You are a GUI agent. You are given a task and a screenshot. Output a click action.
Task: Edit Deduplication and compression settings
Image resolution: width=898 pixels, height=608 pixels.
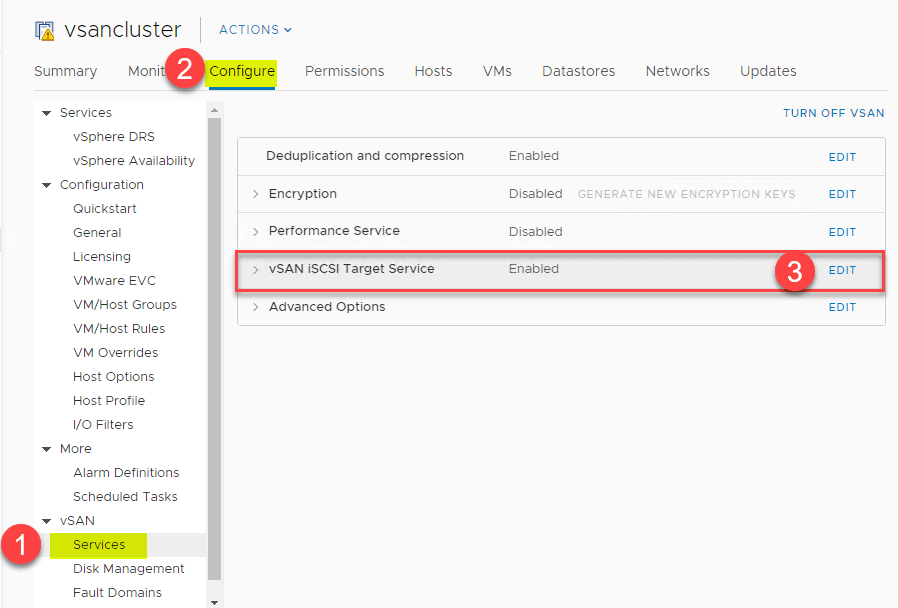tap(842, 157)
